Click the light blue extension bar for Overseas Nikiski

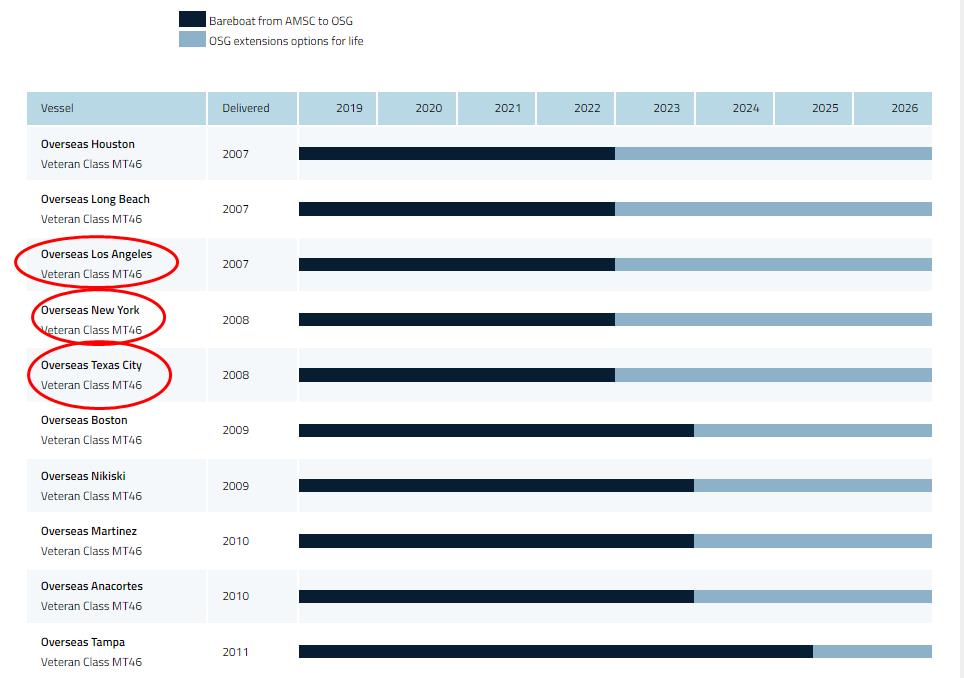(813, 486)
